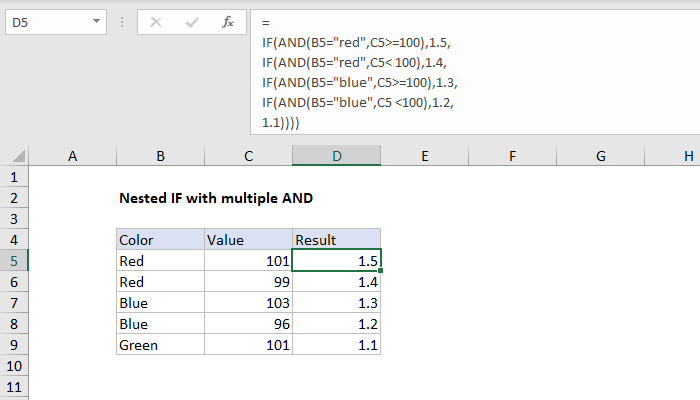Image resolution: width=700 pixels, height=400 pixels.
Task: Click the Select All corner triangle
Action: coord(18,157)
